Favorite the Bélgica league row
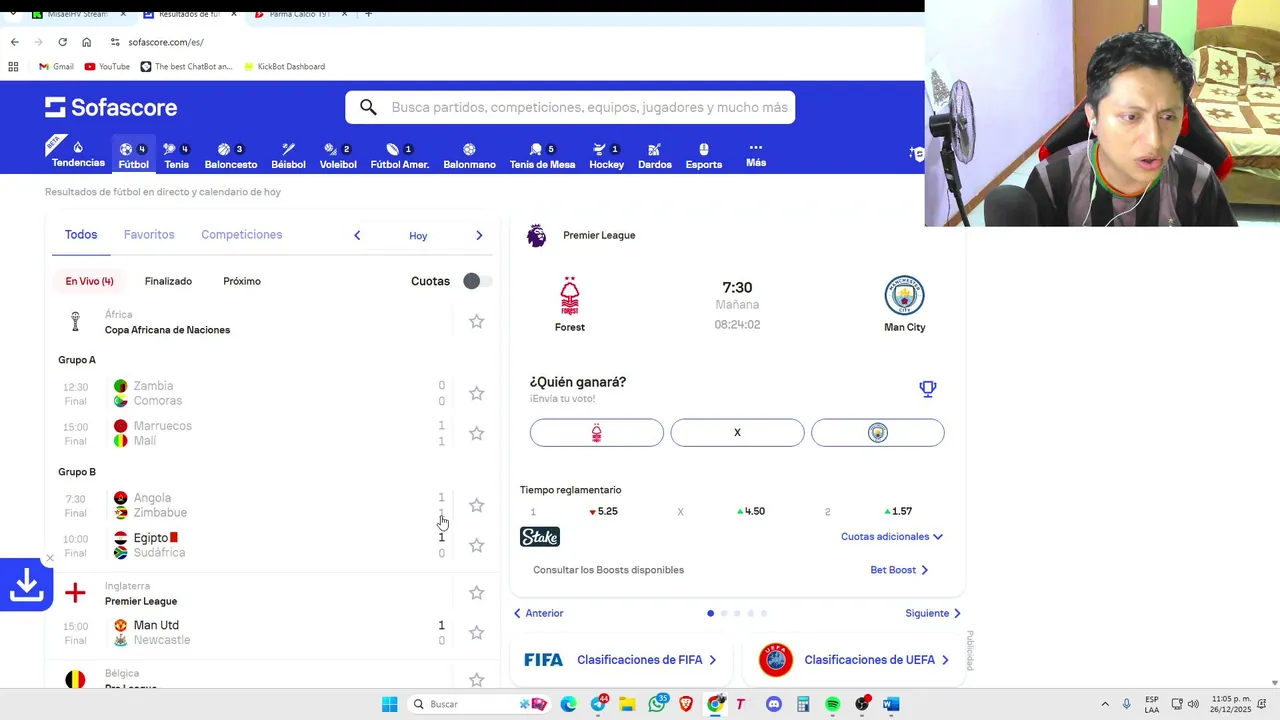 (x=476, y=680)
